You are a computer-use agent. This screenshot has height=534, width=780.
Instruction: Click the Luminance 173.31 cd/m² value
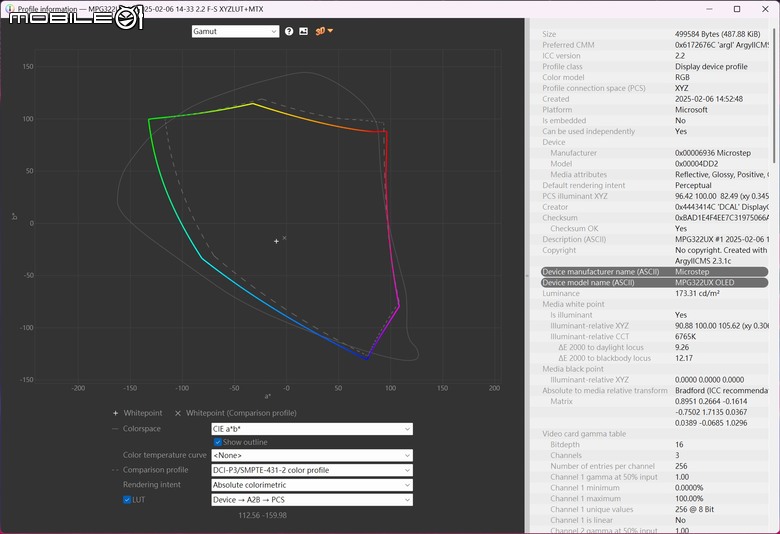[x=697, y=294]
